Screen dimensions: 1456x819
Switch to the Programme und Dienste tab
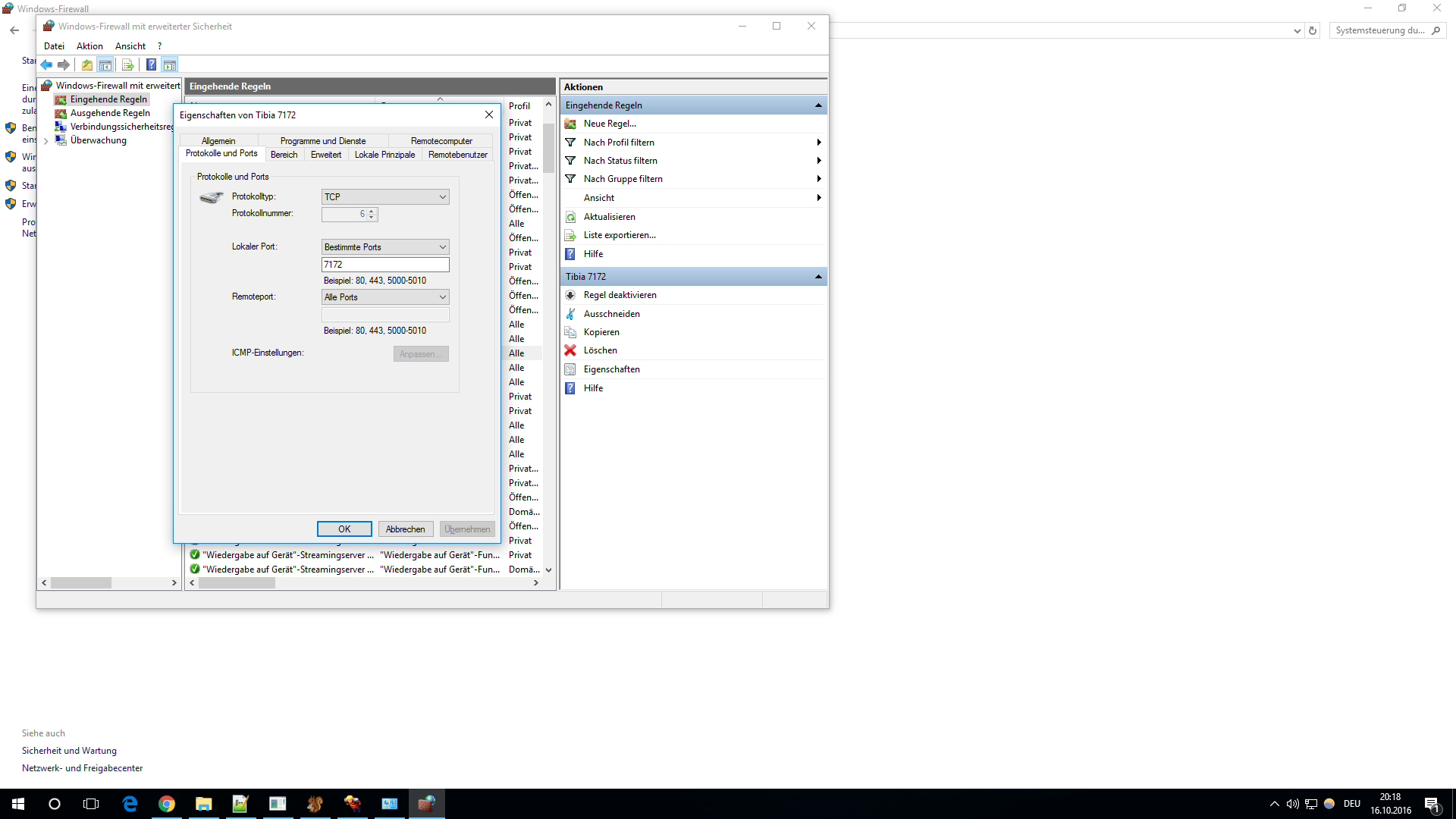point(323,141)
